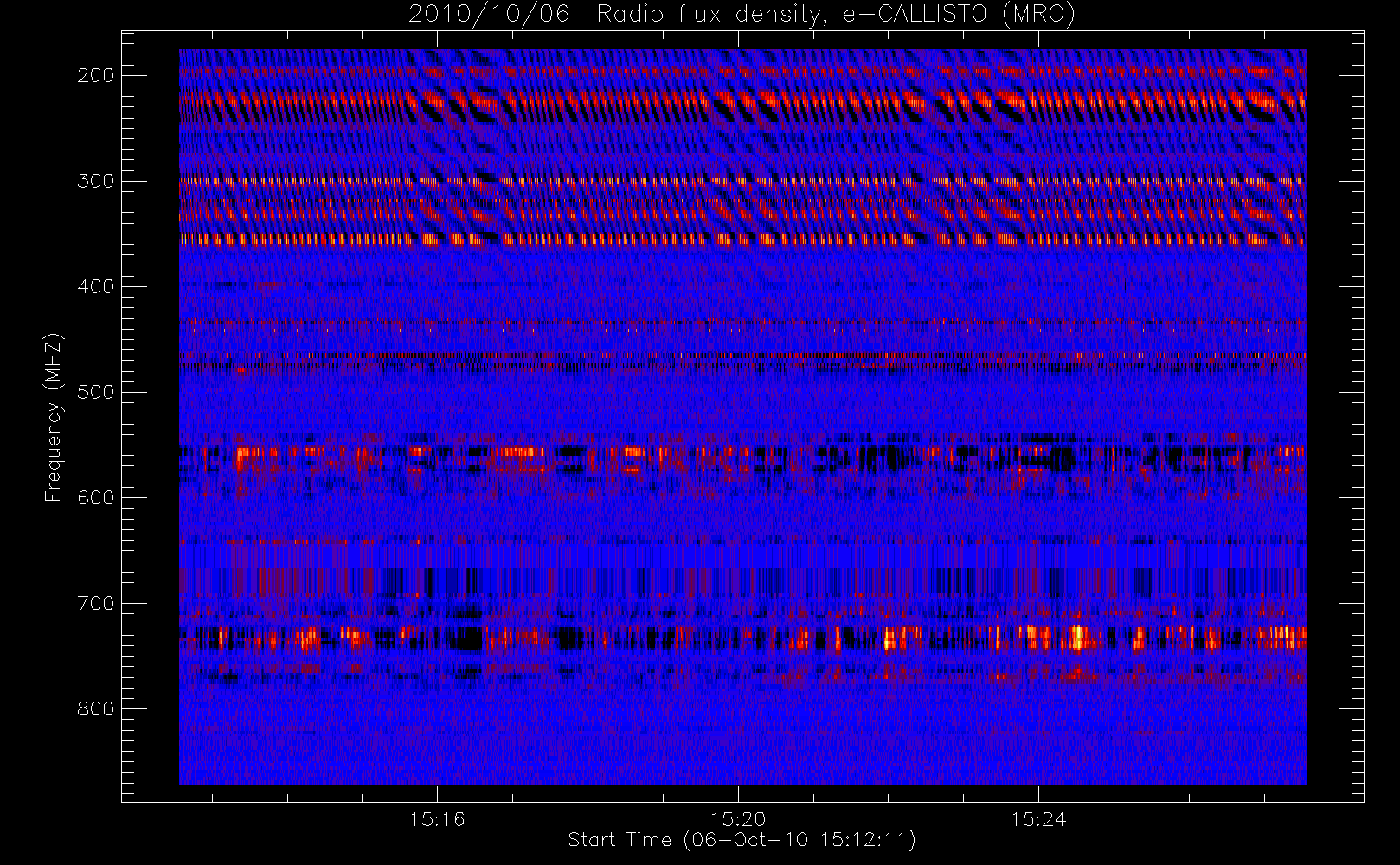This screenshot has width=1400, height=865.
Task: Click the plot title mentioning e-CALLISTO (MRO)
Action: (x=742, y=15)
